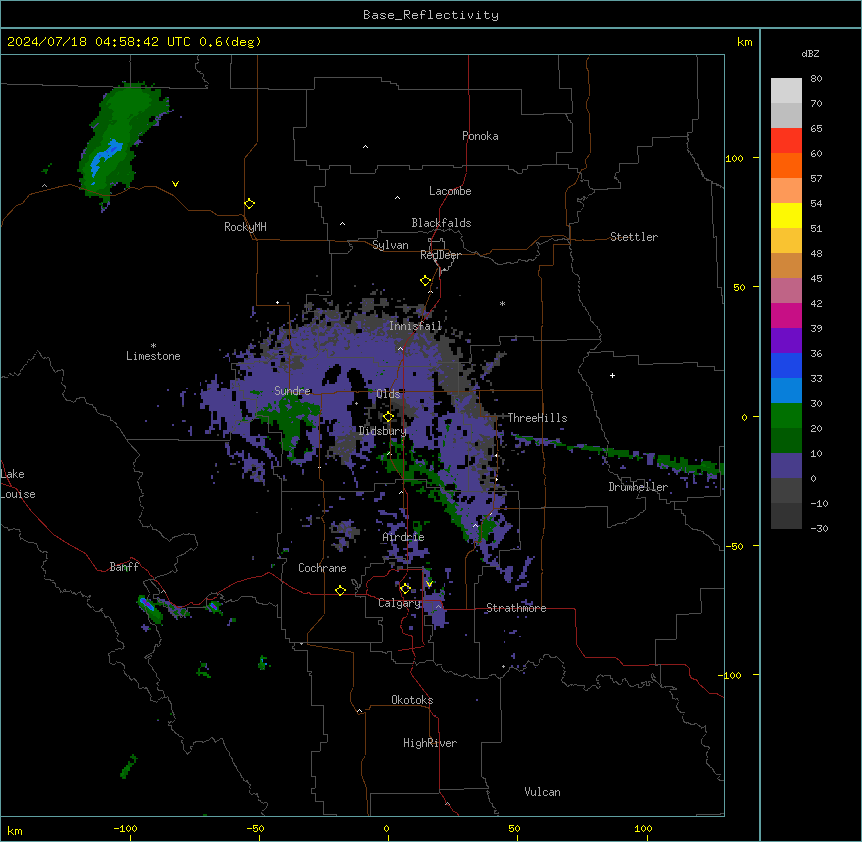The height and width of the screenshot is (842, 862).
Task: Click the Cochrane city label
Action: 322,568
